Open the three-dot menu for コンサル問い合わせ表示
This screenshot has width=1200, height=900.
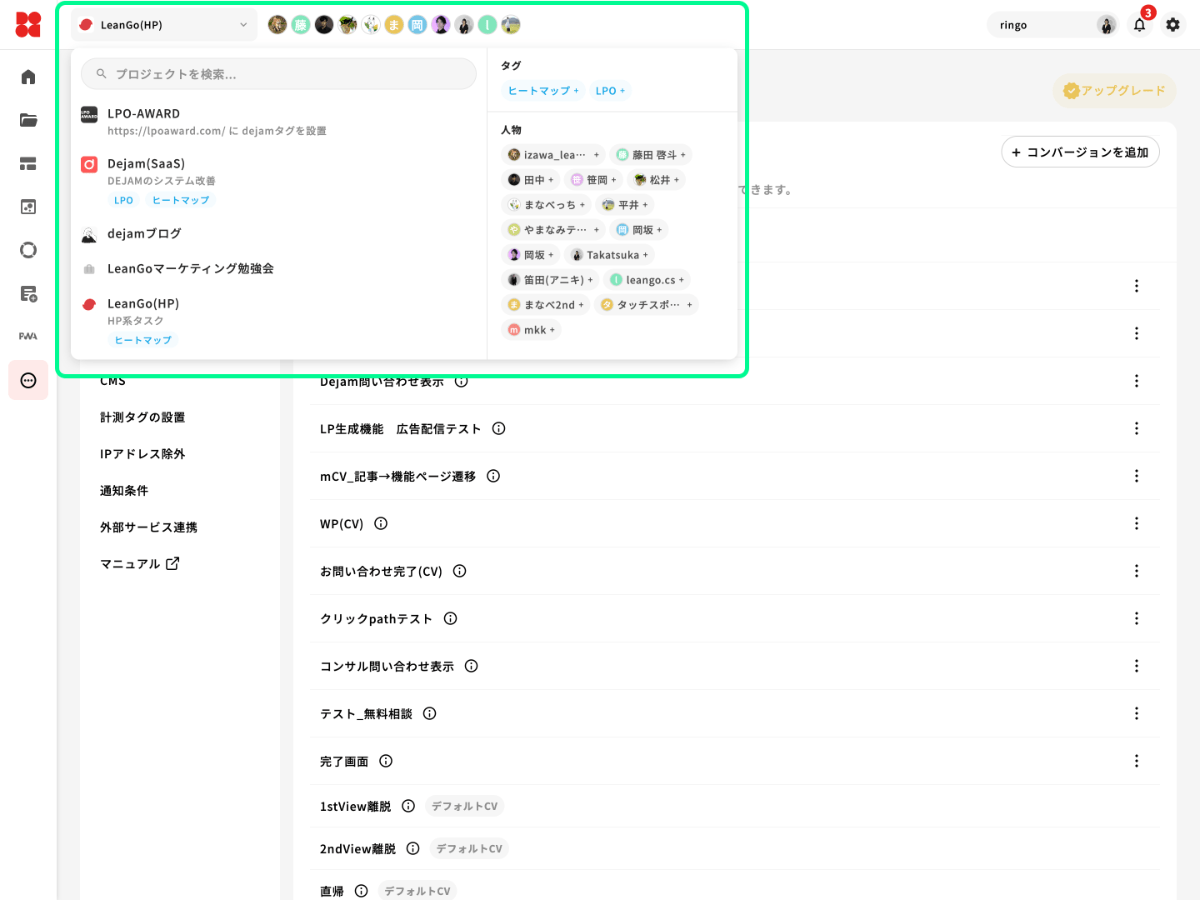coord(1136,666)
